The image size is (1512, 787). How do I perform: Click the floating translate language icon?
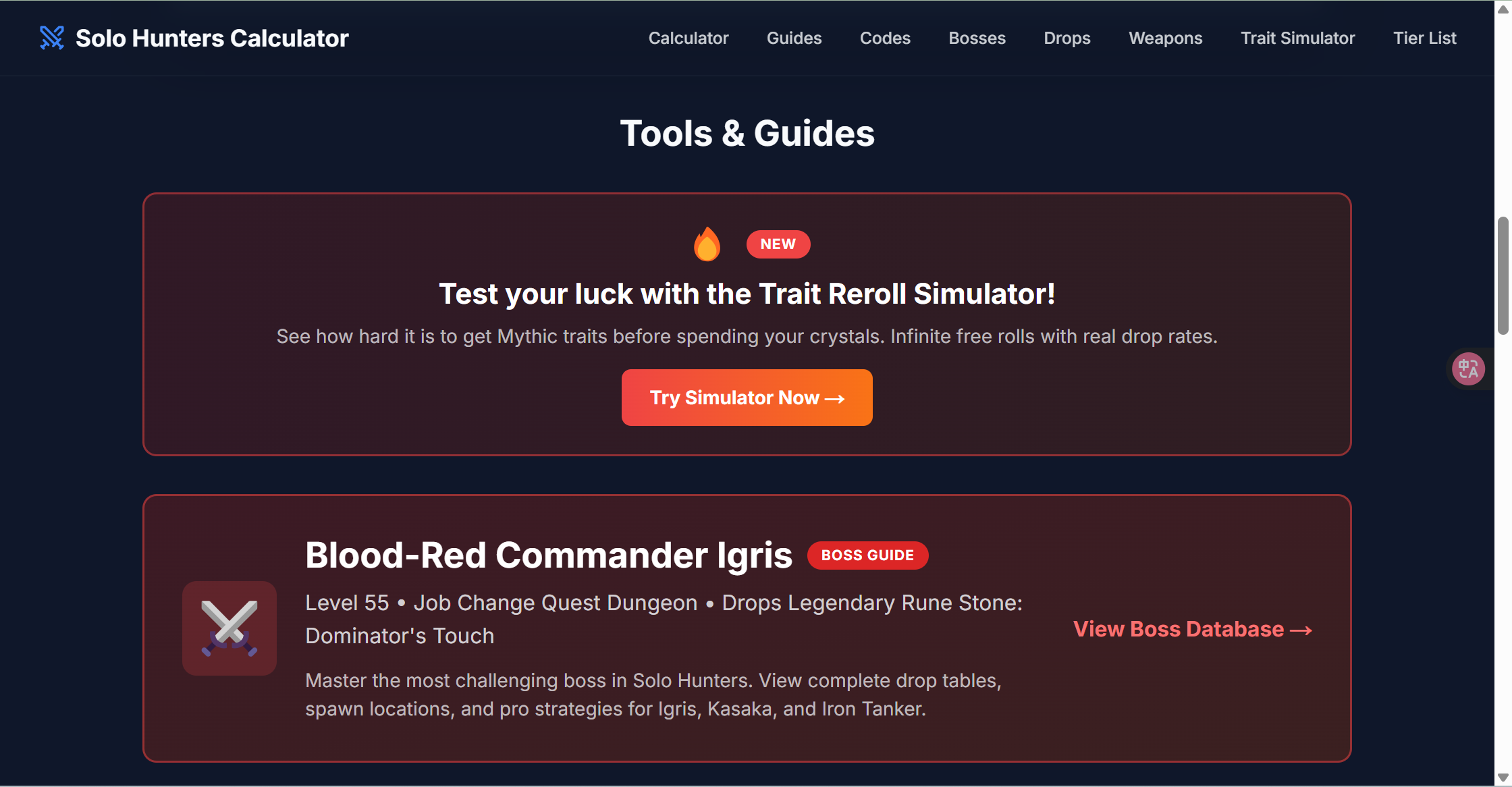(1468, 369)
